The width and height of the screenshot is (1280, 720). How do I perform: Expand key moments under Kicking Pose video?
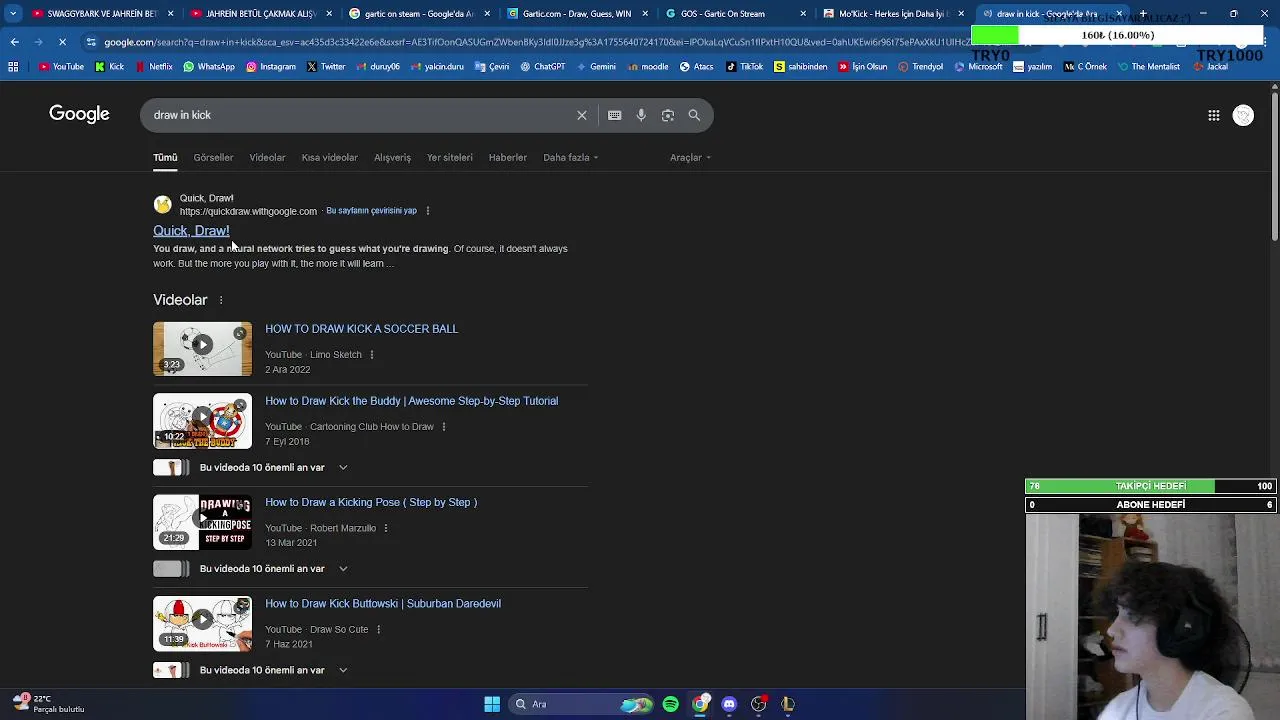(x=343, y=569)
